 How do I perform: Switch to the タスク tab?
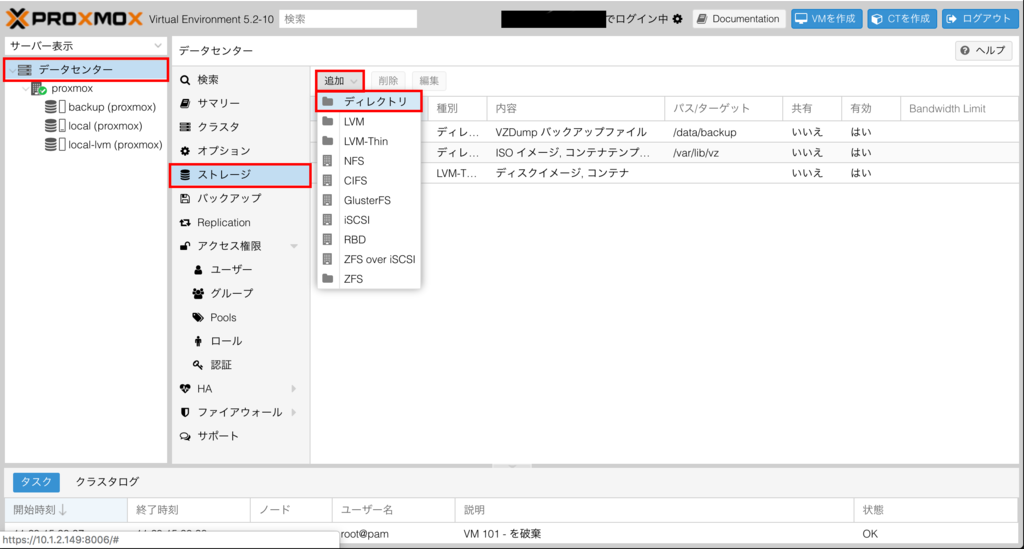click(37, 482)
